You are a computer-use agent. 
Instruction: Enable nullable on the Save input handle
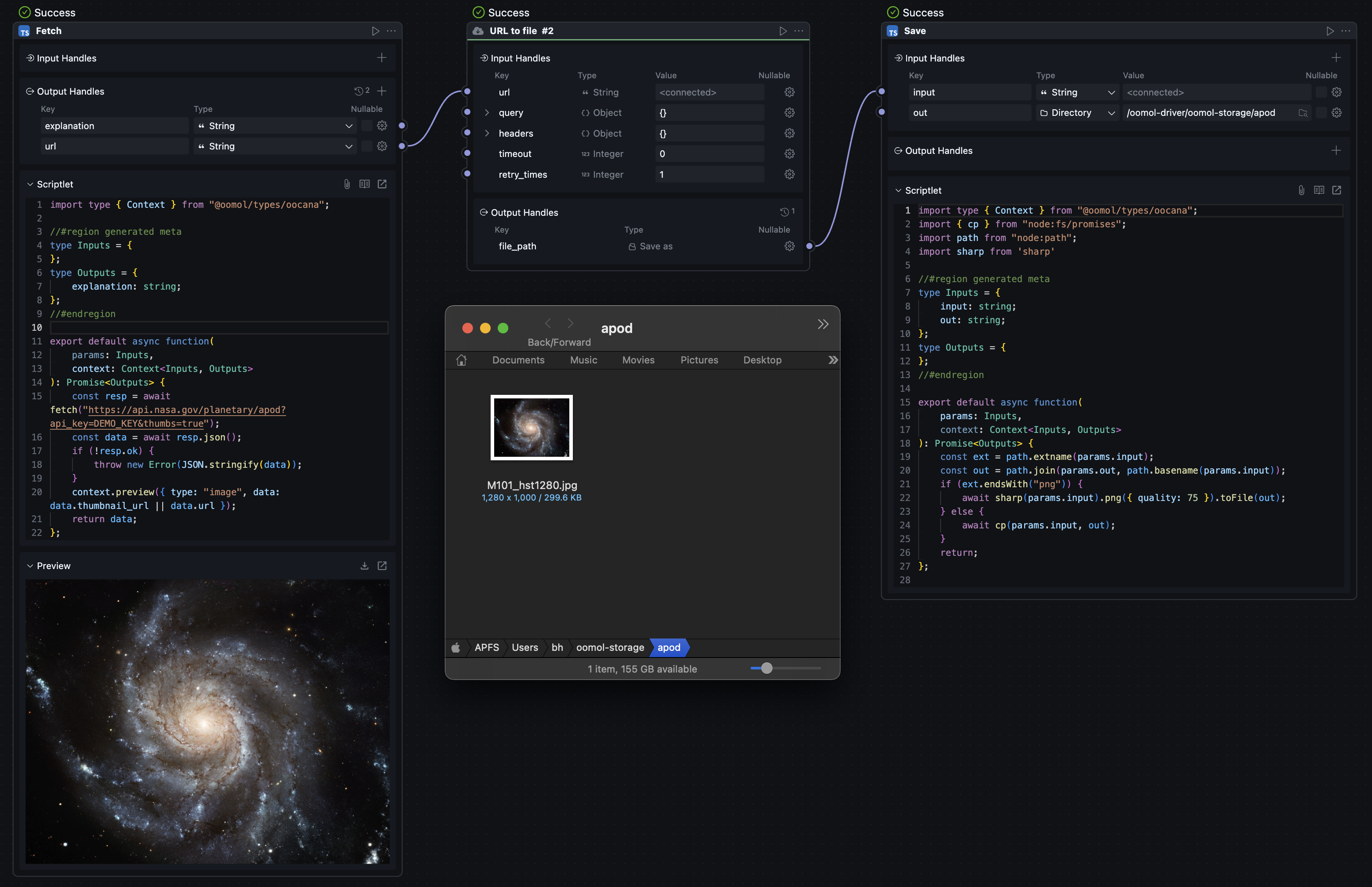coord(1321,92)
